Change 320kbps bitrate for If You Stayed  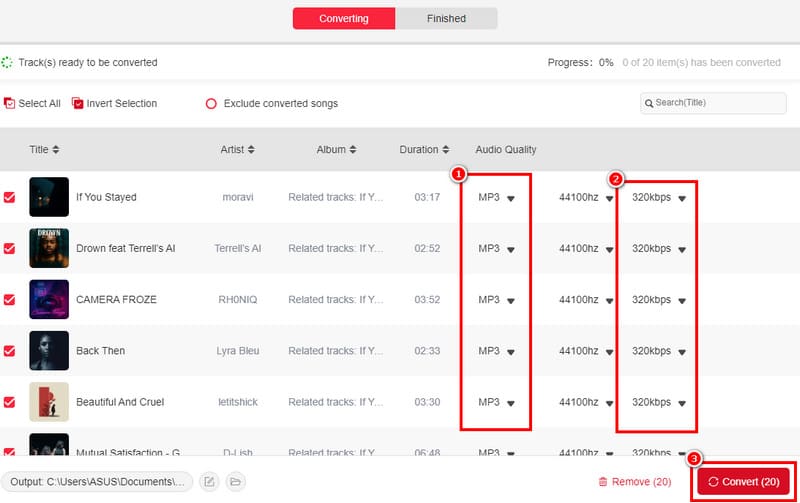pyautogui.click(x=659, y=197)
